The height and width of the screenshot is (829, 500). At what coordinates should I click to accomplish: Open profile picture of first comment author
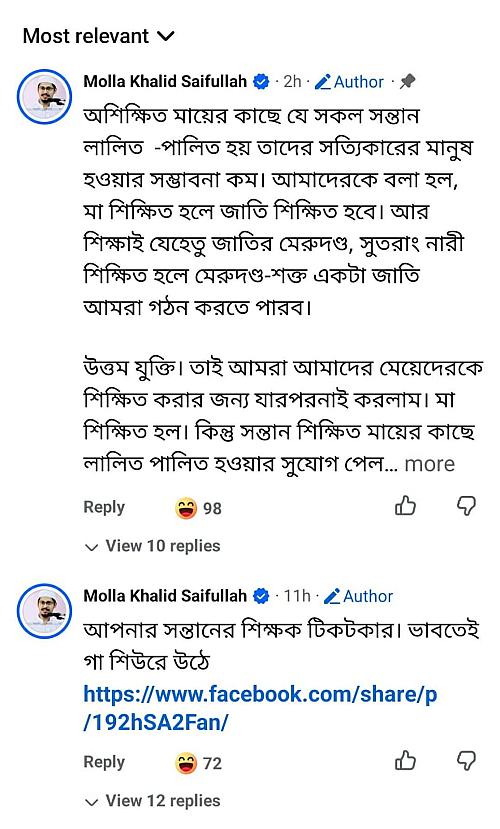44,97
